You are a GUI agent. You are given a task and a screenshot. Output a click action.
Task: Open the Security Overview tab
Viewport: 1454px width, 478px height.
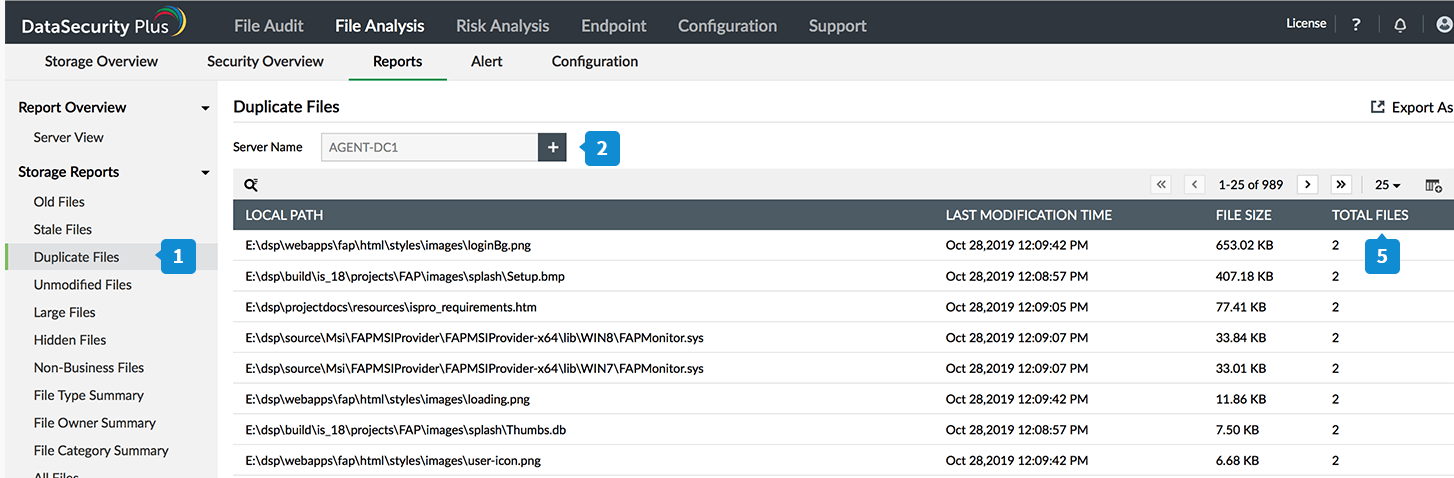point(265,61)
